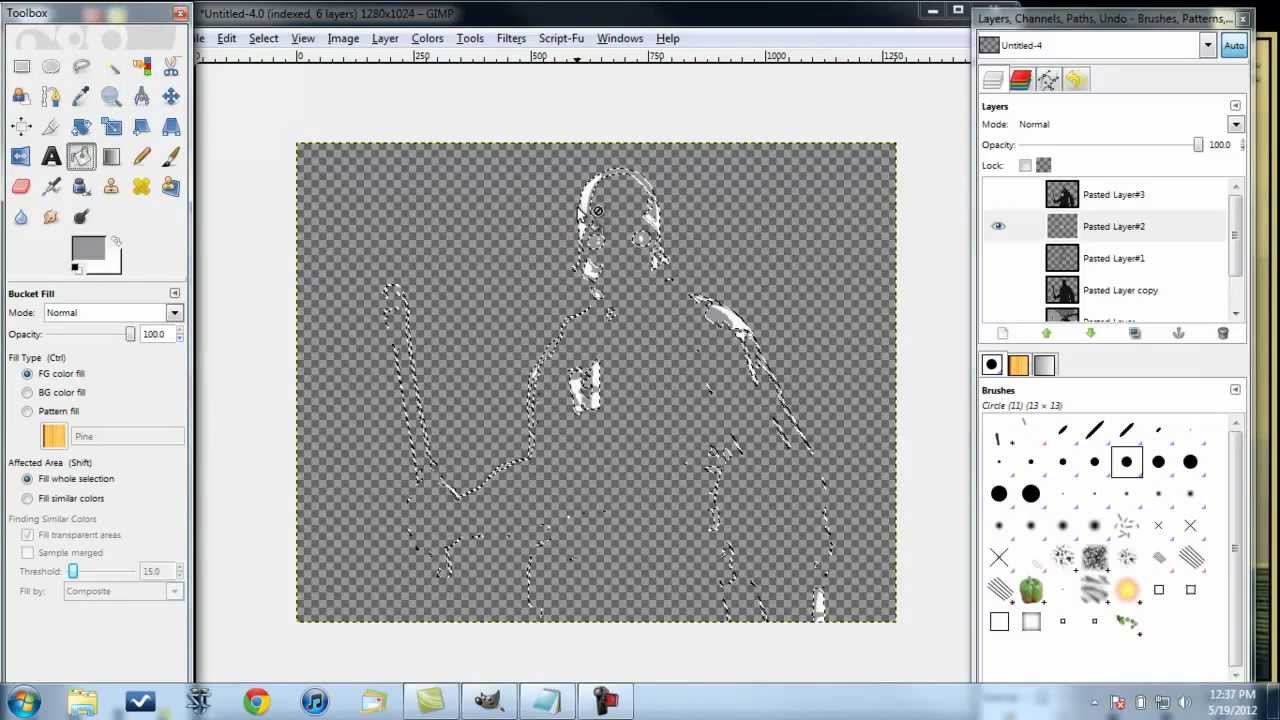Viewport: 1280px width, 720px height.
Task: Open Brushes panel configuration menu arrow
Action: coord(1235,390)
